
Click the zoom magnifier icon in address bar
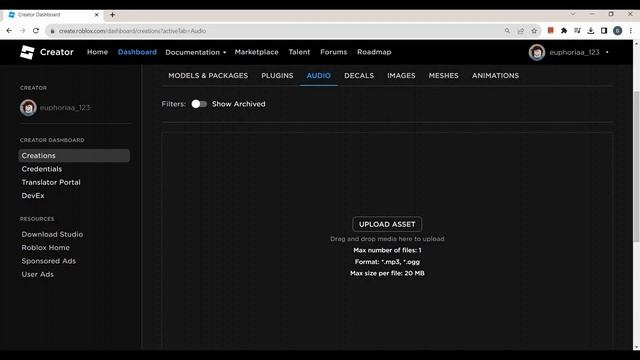507,31
